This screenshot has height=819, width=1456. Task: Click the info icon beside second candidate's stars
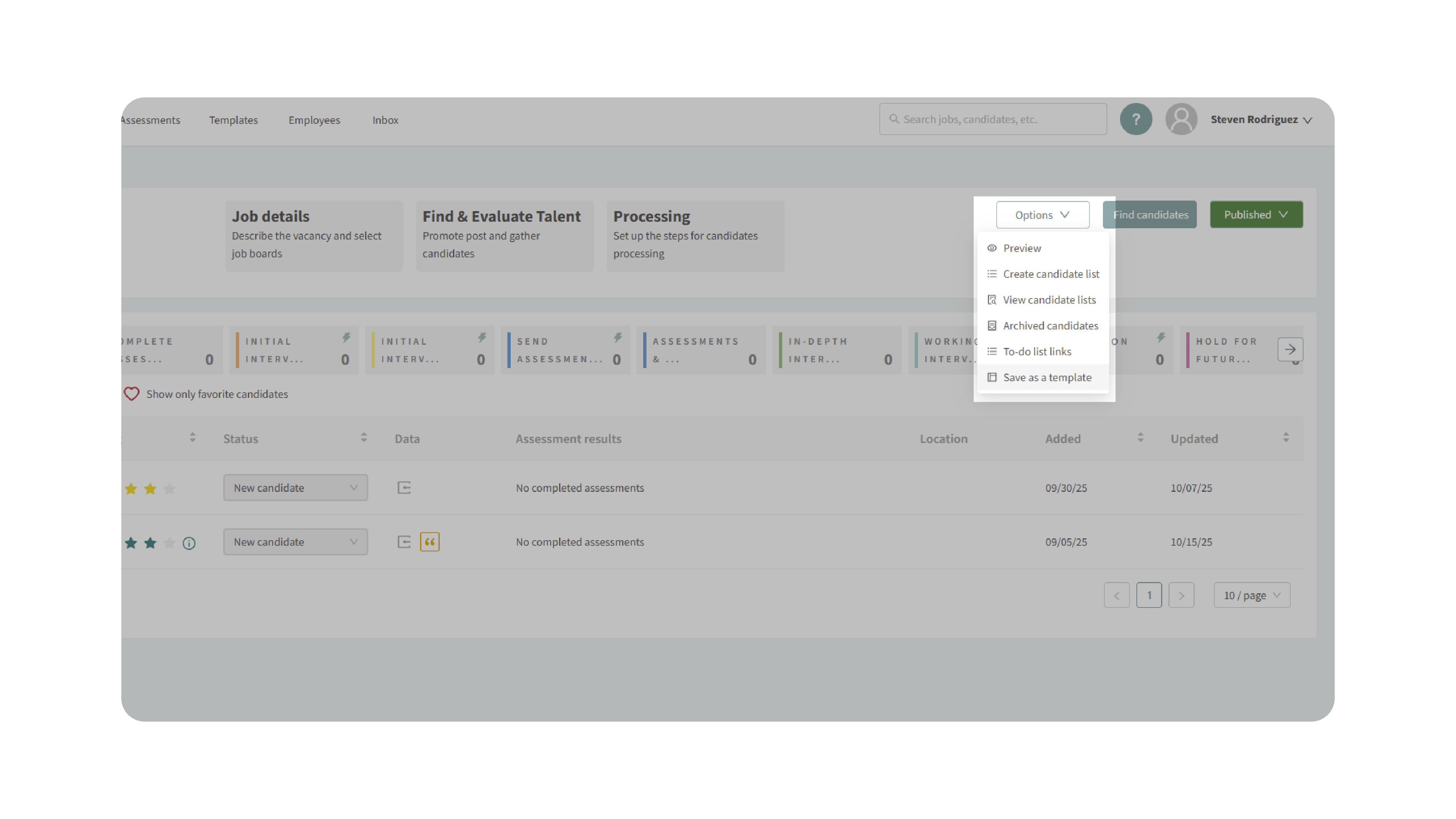point(189,543)
